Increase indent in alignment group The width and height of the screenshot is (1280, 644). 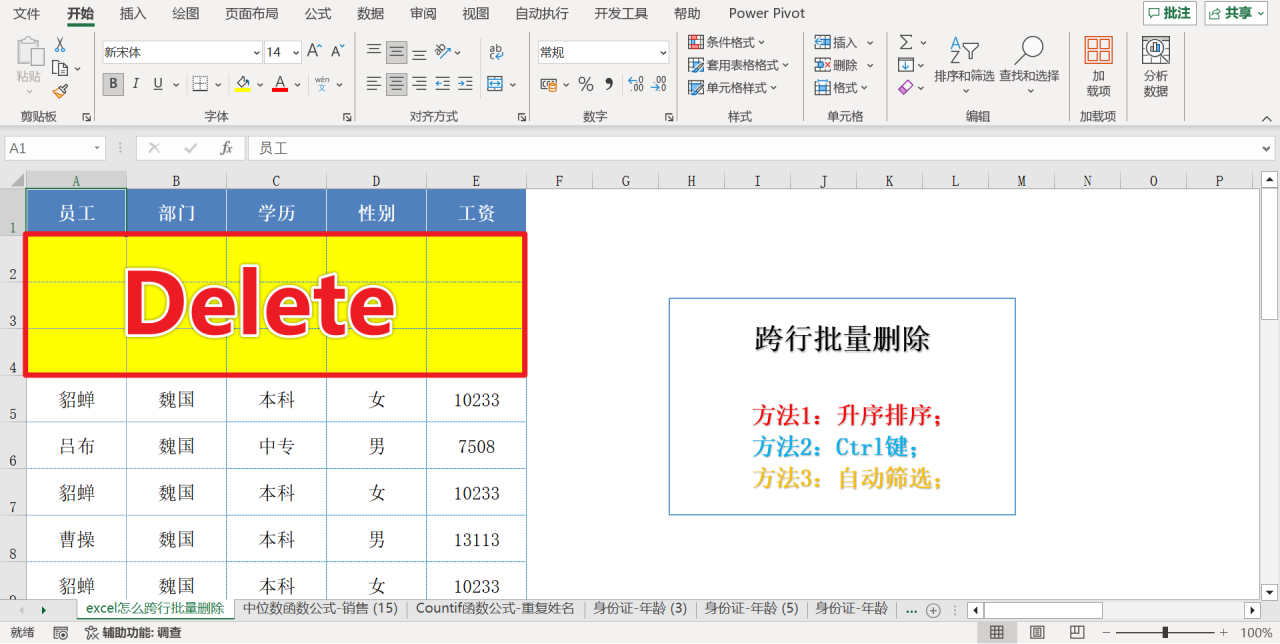click(465, 84)
